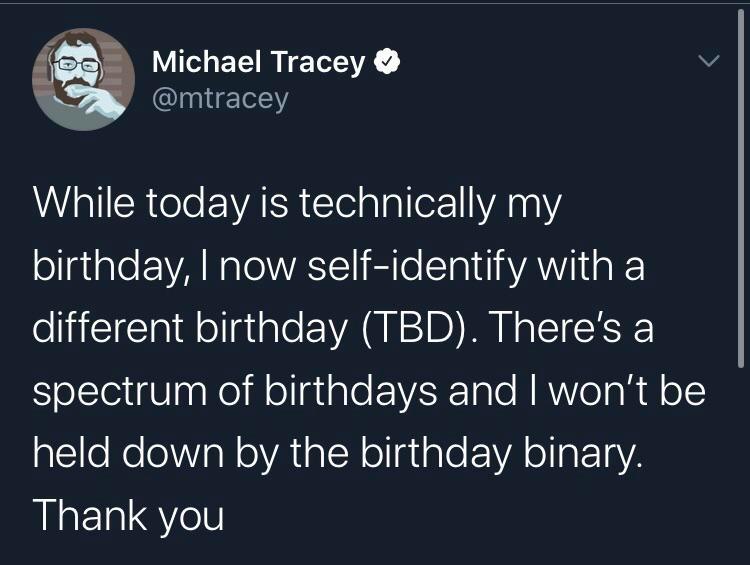Click the tweet text about birthdays
Image resolution: width=750 pixels, height=565 pixels.
(370, 360)
